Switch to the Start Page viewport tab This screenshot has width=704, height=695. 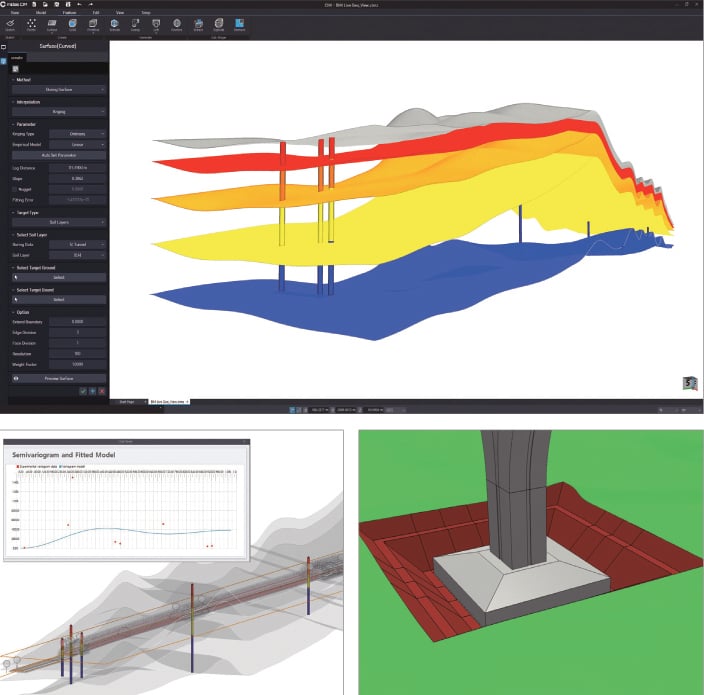(128, 402)
